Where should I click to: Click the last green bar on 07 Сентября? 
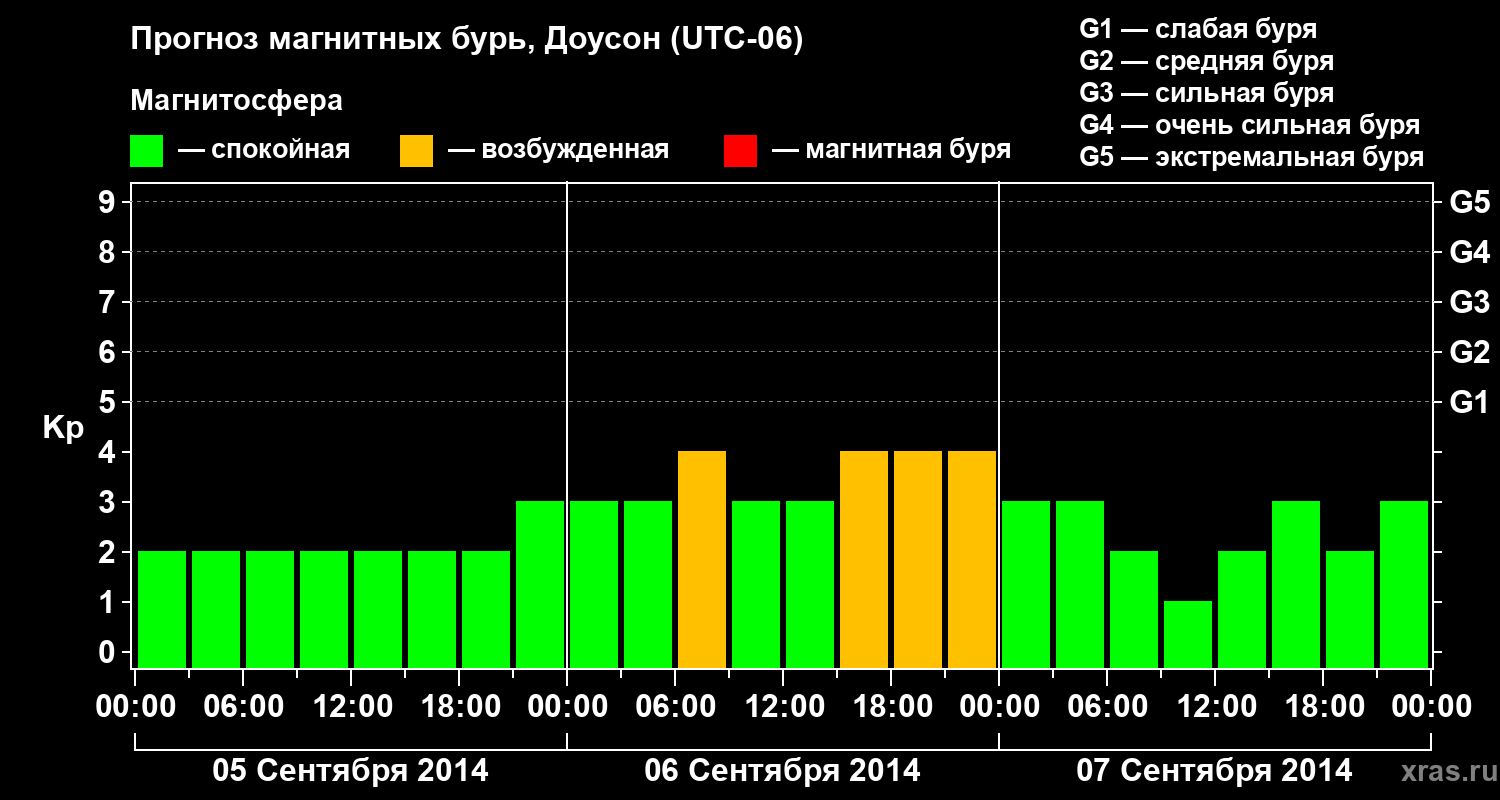pyautogui.click(x=1404, y=584)
